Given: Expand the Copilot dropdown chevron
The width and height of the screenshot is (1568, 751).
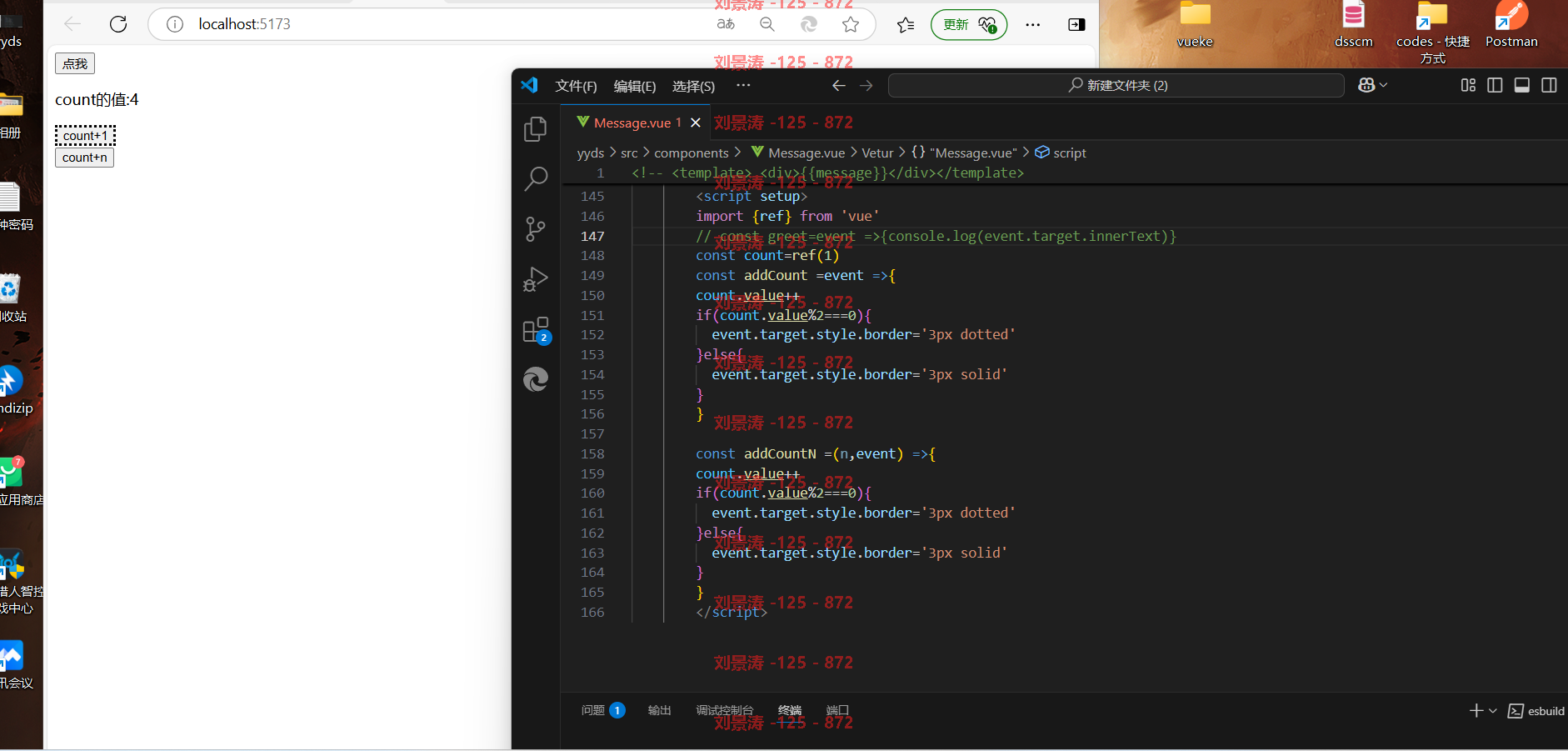Looking at the screenshot, I should tap(1384, 85).
